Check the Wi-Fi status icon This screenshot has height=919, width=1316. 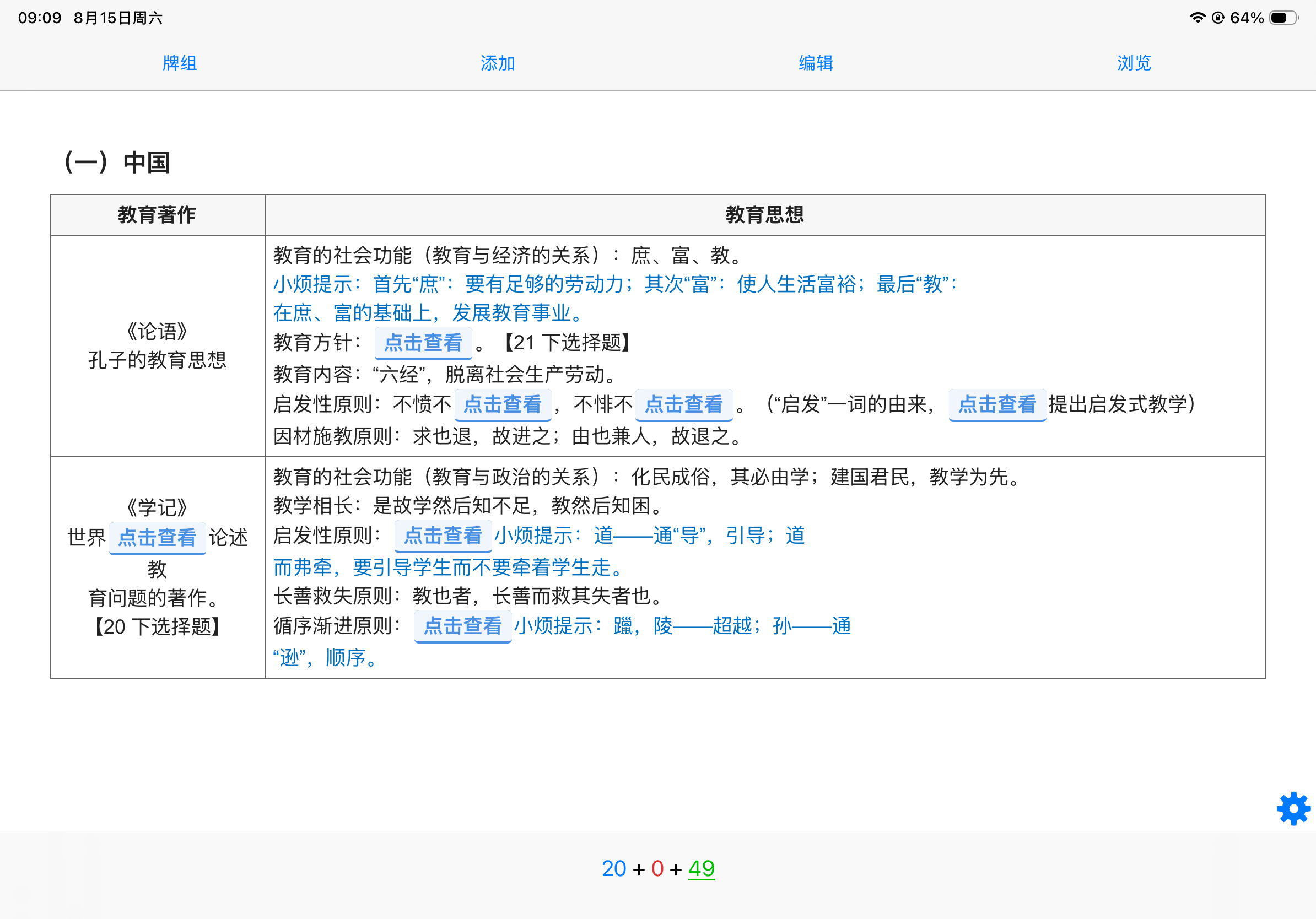click(1198, 18)
